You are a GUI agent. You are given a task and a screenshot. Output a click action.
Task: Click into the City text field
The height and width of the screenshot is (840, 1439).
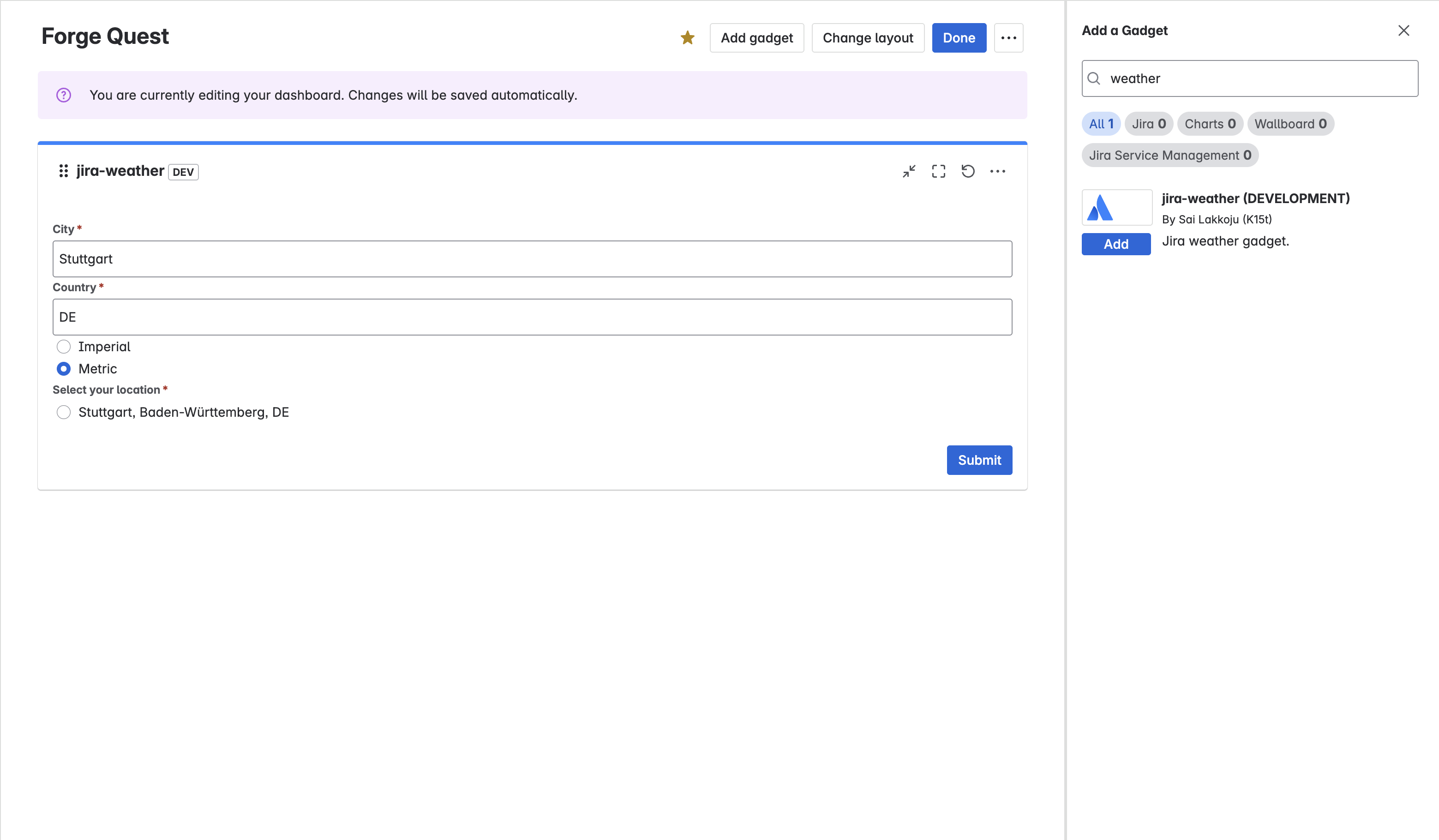coord(532,259)
